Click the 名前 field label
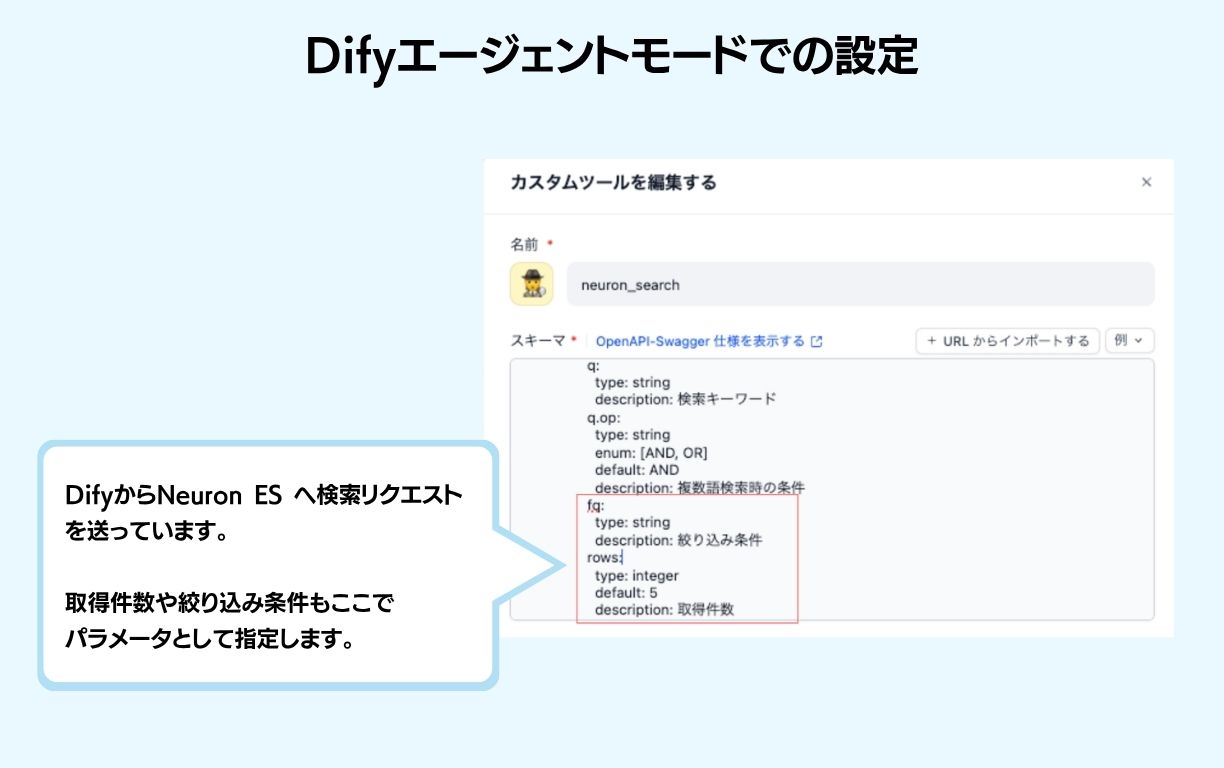 pyautogui.click(x=524, y=244)
